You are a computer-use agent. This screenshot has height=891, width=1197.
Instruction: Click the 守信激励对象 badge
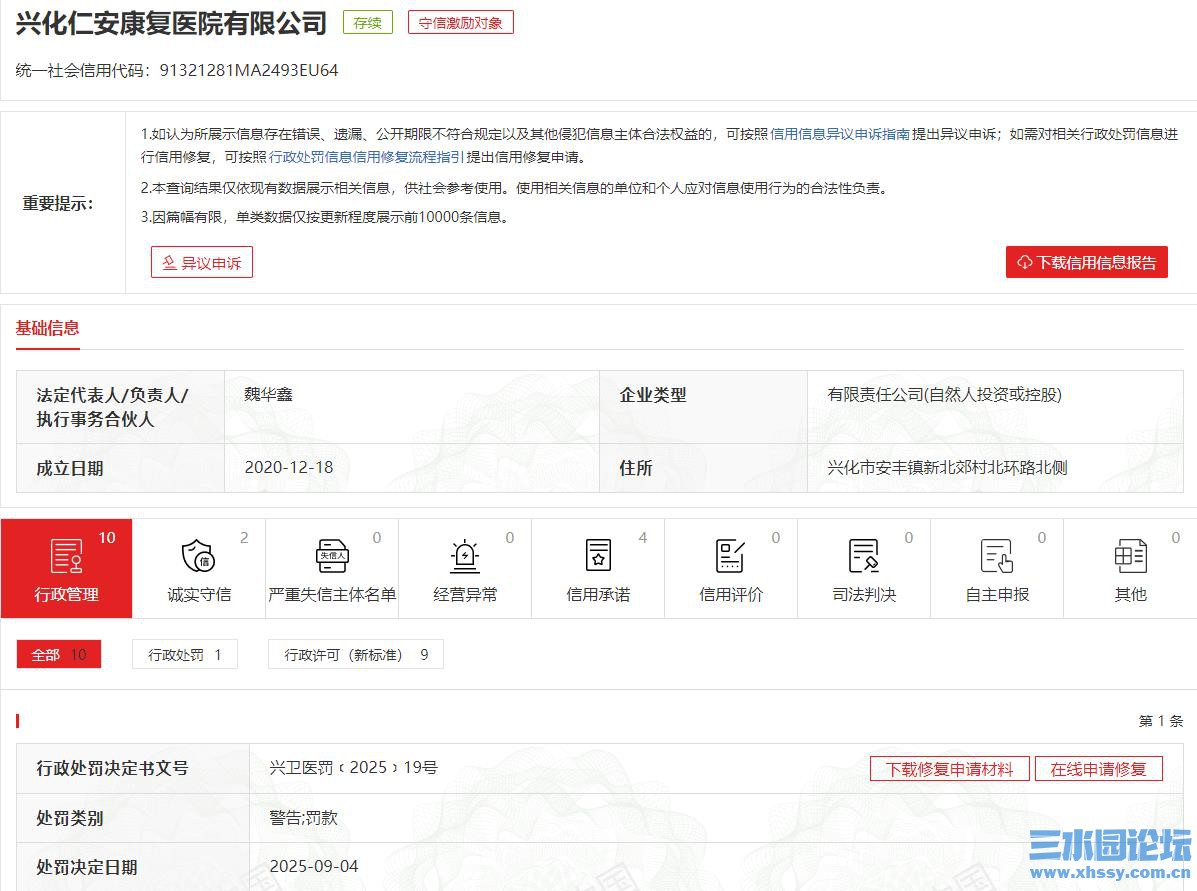(x=460, y=23)
